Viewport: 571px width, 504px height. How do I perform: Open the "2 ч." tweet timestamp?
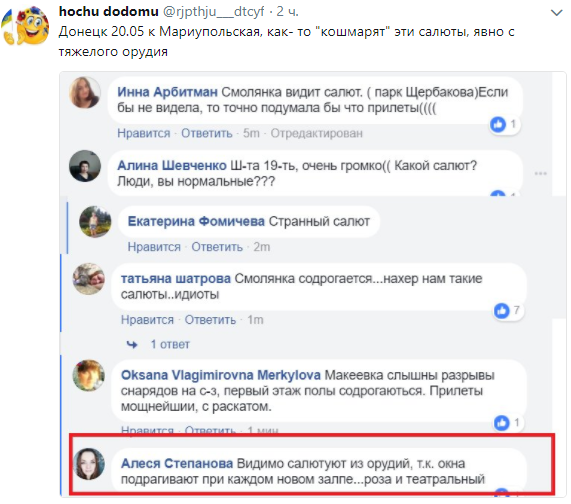click(x=287, y=12)
